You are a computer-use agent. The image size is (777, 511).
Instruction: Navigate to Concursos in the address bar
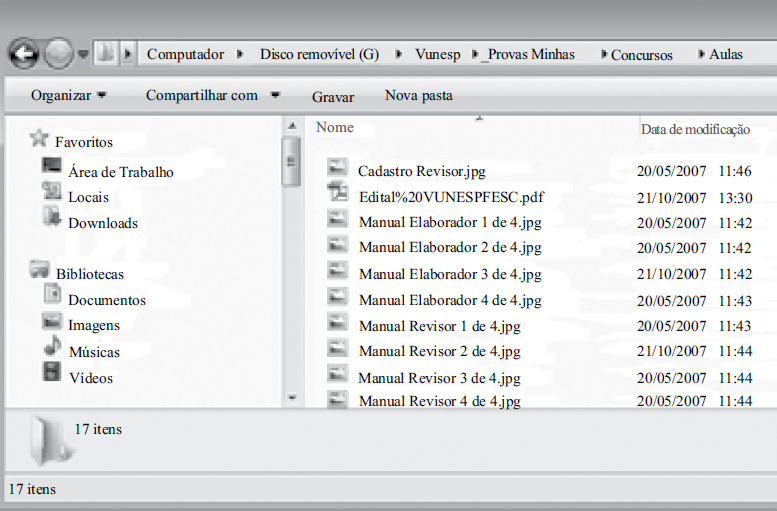(x=641, y=55)
